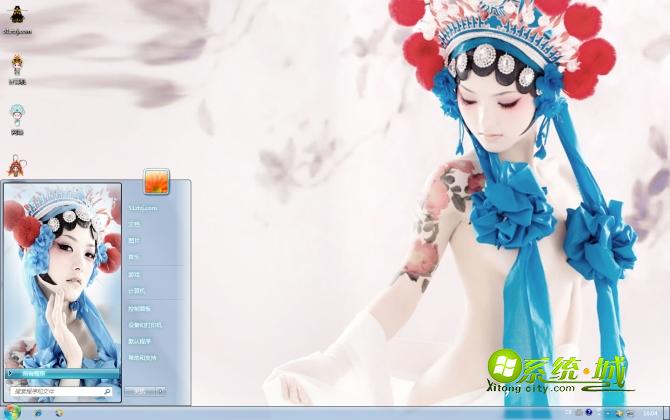
Task: Open 游戏 in the Start menu
Action: 134,275
